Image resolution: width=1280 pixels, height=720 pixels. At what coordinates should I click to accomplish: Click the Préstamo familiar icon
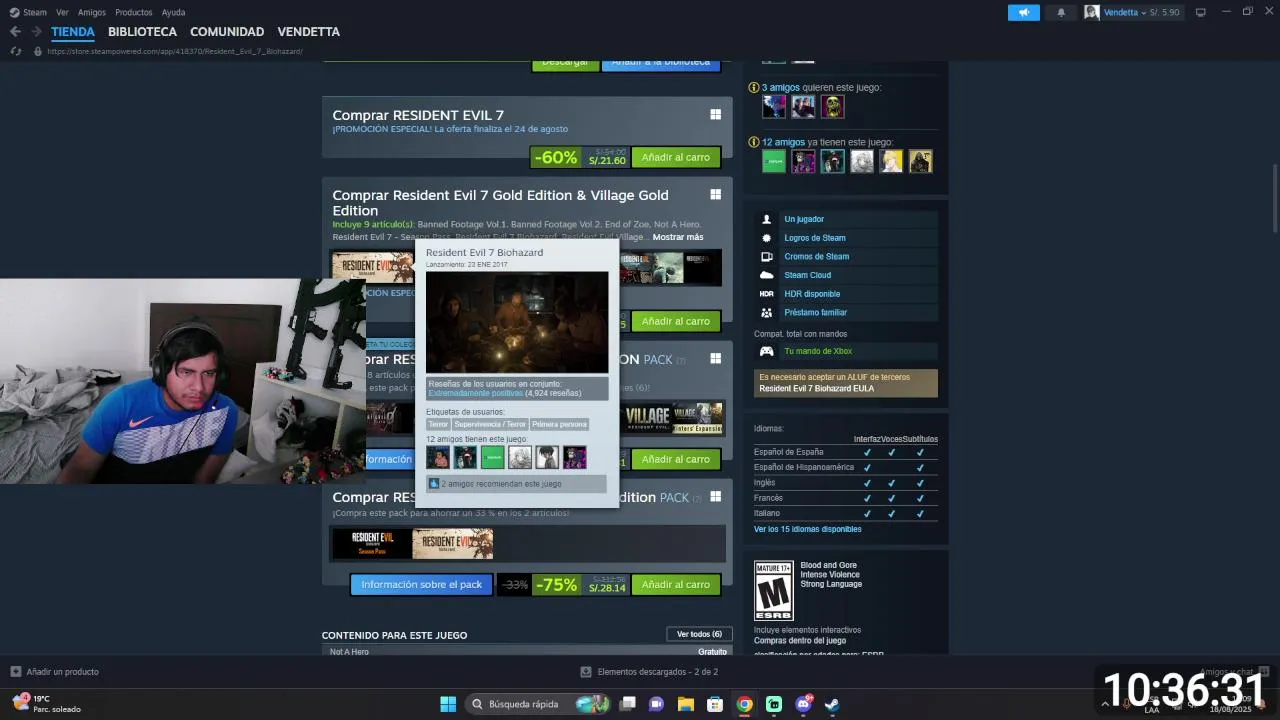pos(766,312)
